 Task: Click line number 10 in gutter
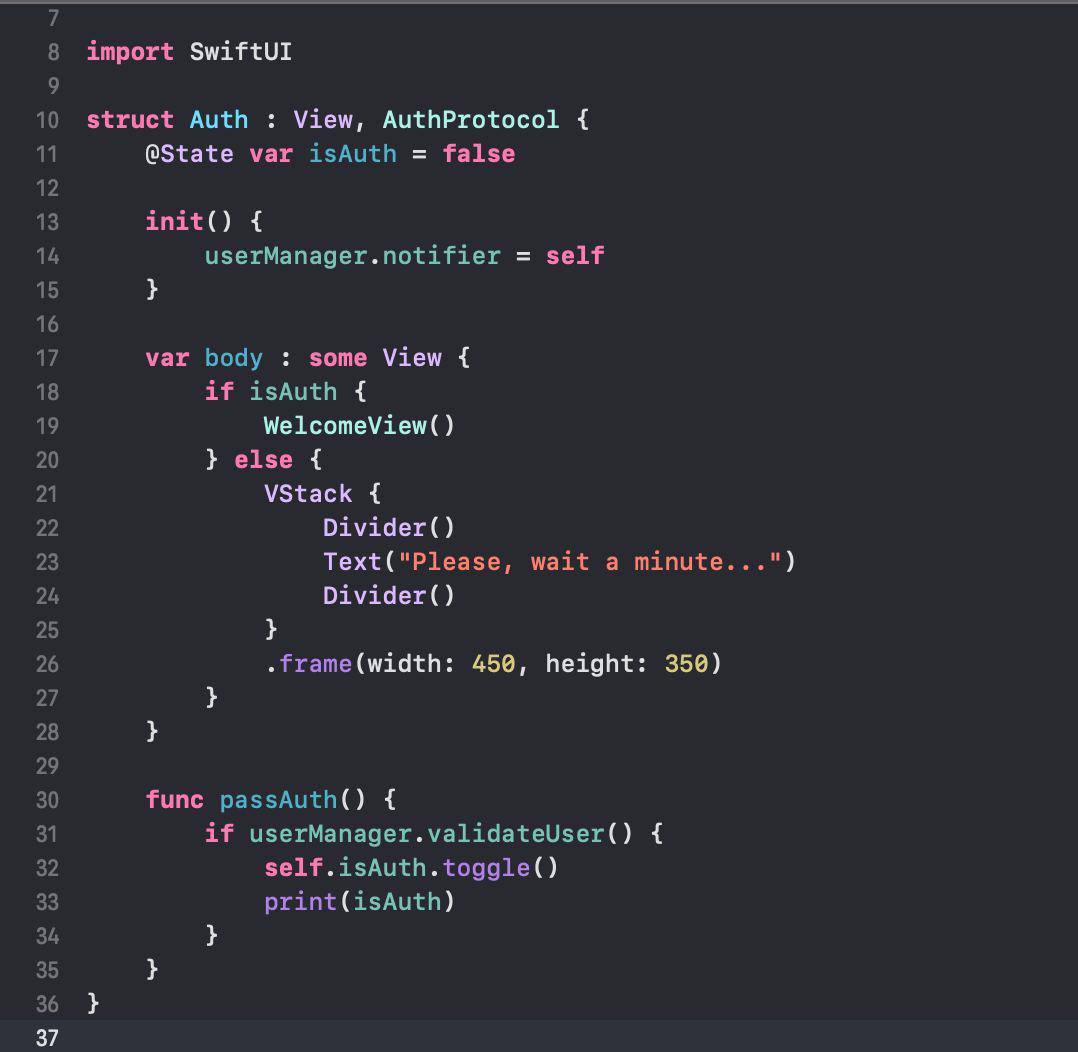point(47,120)
